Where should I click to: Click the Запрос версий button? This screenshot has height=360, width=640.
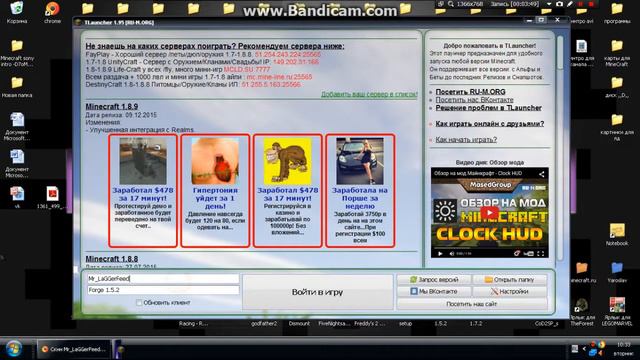coord(434,280)
